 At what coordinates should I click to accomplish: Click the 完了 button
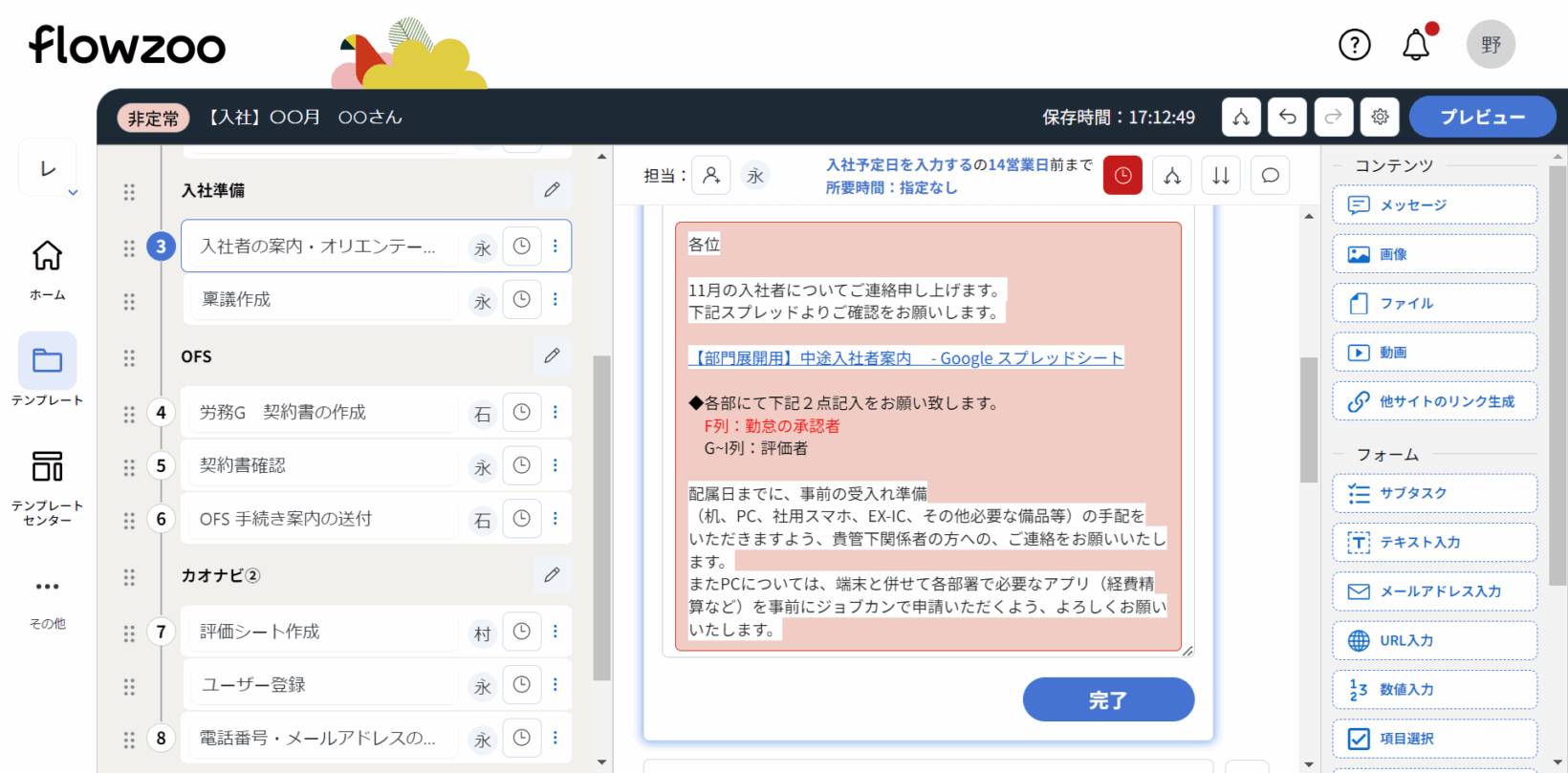(1108, 700)
